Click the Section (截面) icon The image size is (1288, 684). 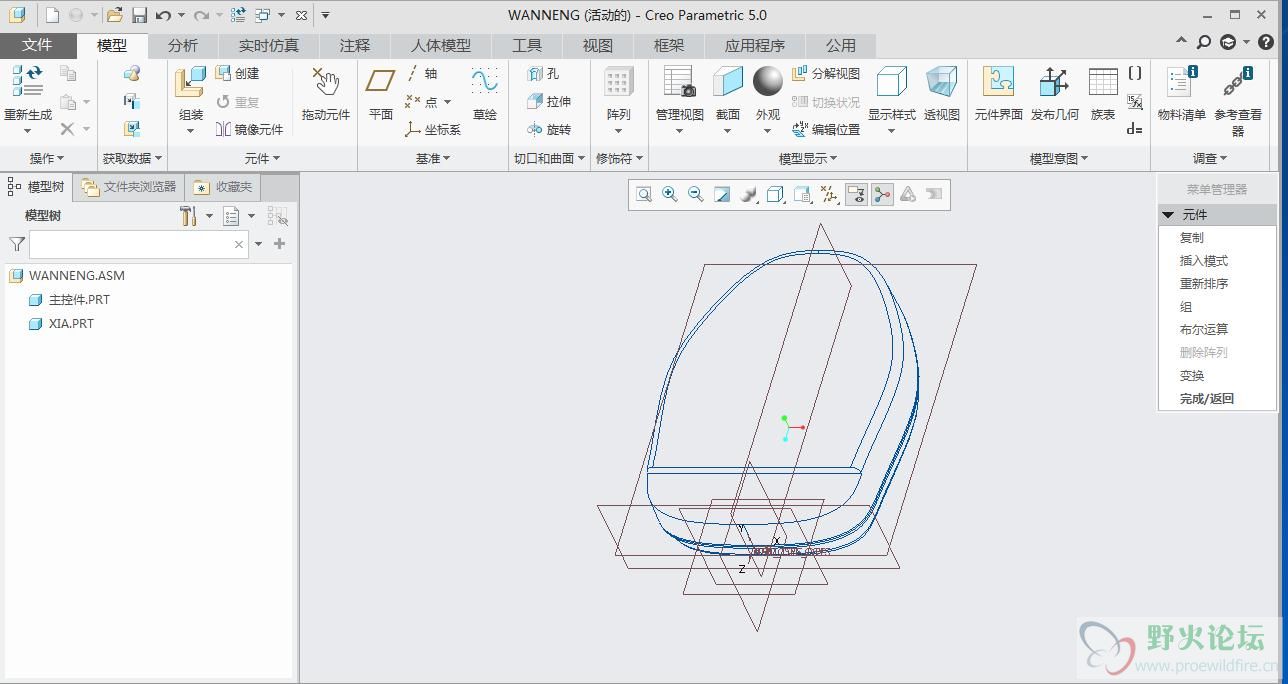click(x=728, y=81)
